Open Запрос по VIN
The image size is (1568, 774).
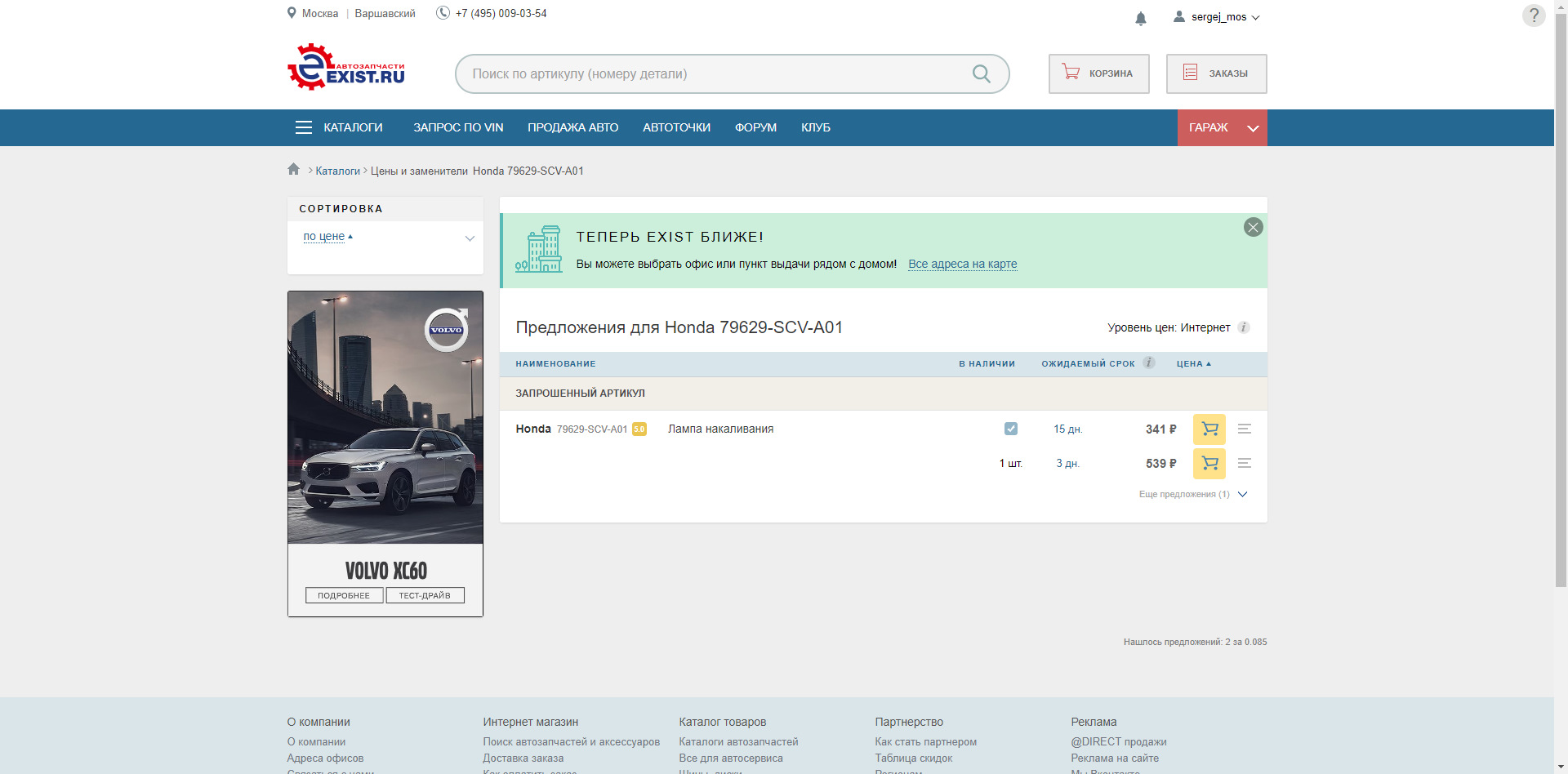coord(458,127)
